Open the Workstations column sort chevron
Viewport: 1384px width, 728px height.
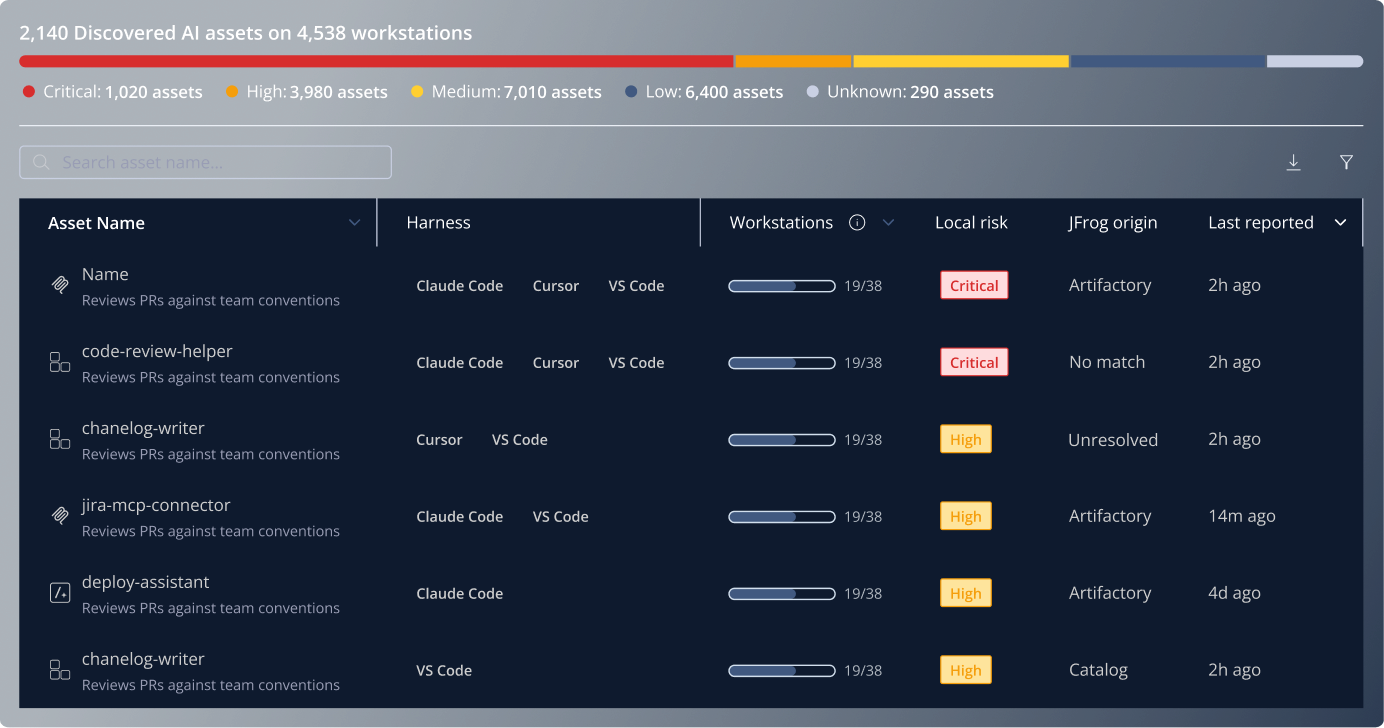[888, 223]
